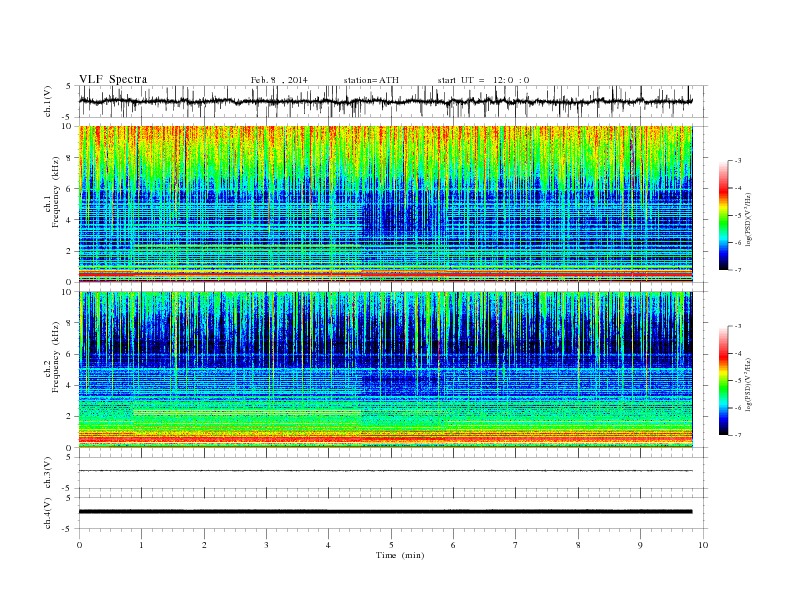Click the ch.1 spectrogram color scale bar
Image resolution: width=792 pixels, height=612 pixels.
pos(724,215)
